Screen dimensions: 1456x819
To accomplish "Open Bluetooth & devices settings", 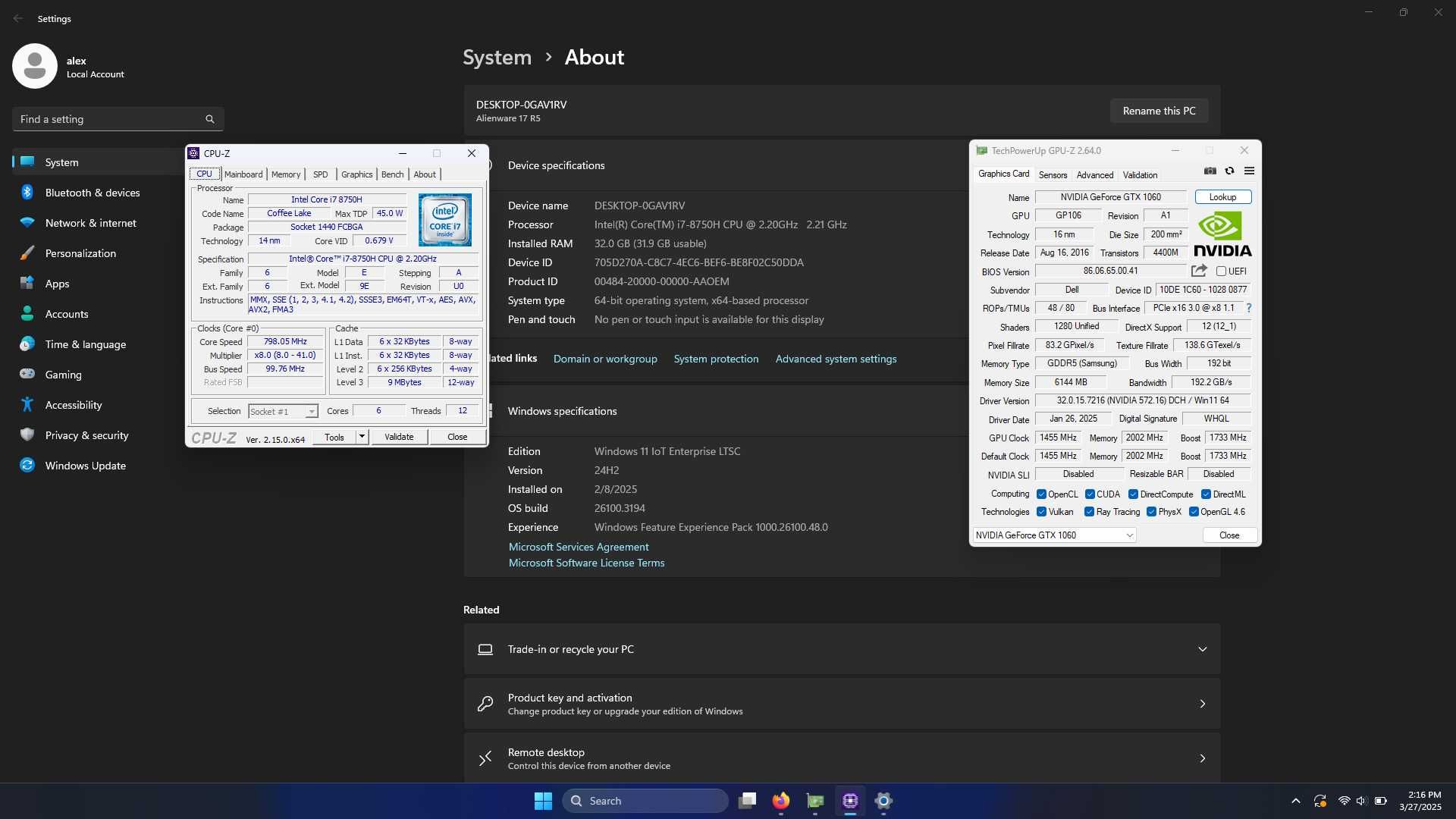I will click(93, 193).
